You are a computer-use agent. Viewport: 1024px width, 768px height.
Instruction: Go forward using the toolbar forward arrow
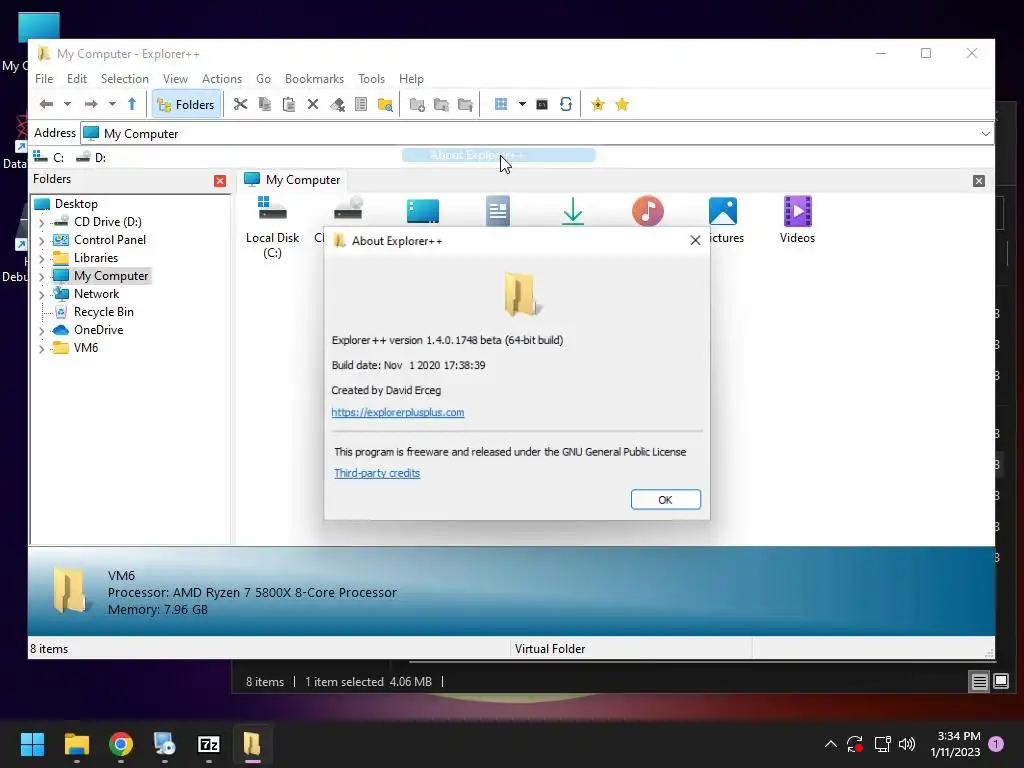91,104
